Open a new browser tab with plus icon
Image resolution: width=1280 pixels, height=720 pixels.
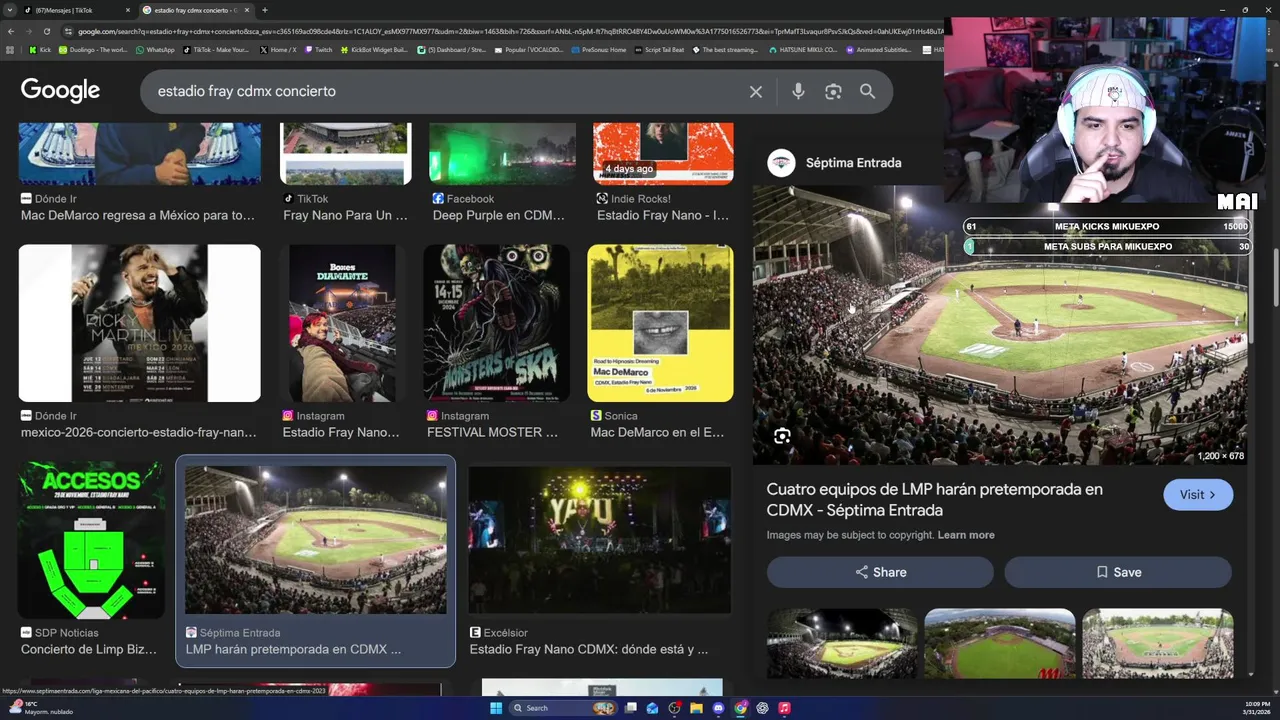click(264, 10)
